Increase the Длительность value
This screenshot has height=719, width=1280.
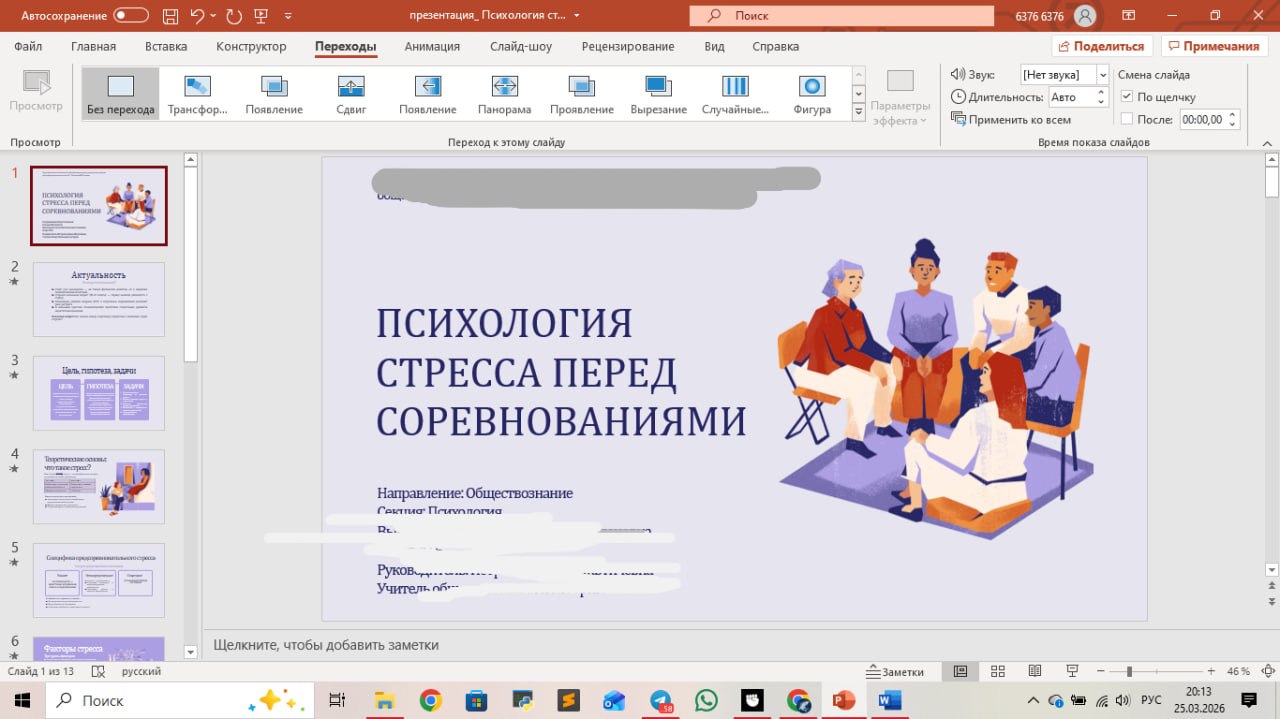pyautogui.click(x=1102, y=93)
